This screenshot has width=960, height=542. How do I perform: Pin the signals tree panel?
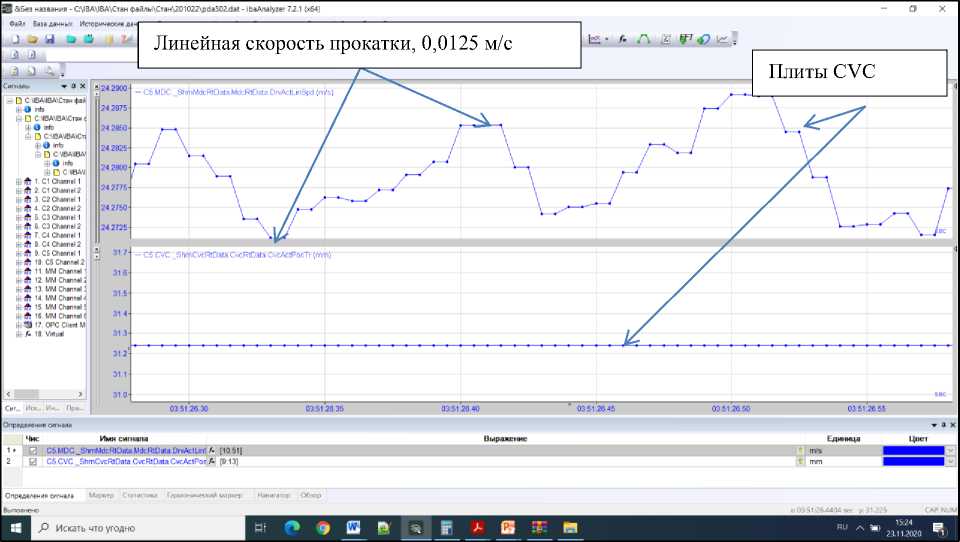74,86
